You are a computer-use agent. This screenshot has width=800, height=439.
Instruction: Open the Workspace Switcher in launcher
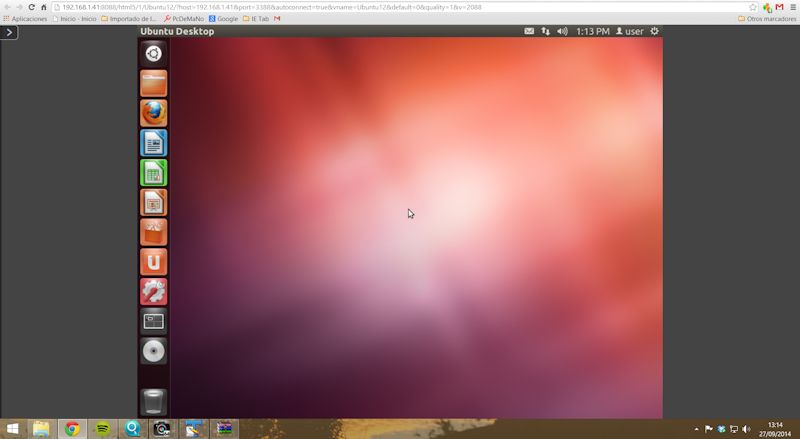[154, 322]
